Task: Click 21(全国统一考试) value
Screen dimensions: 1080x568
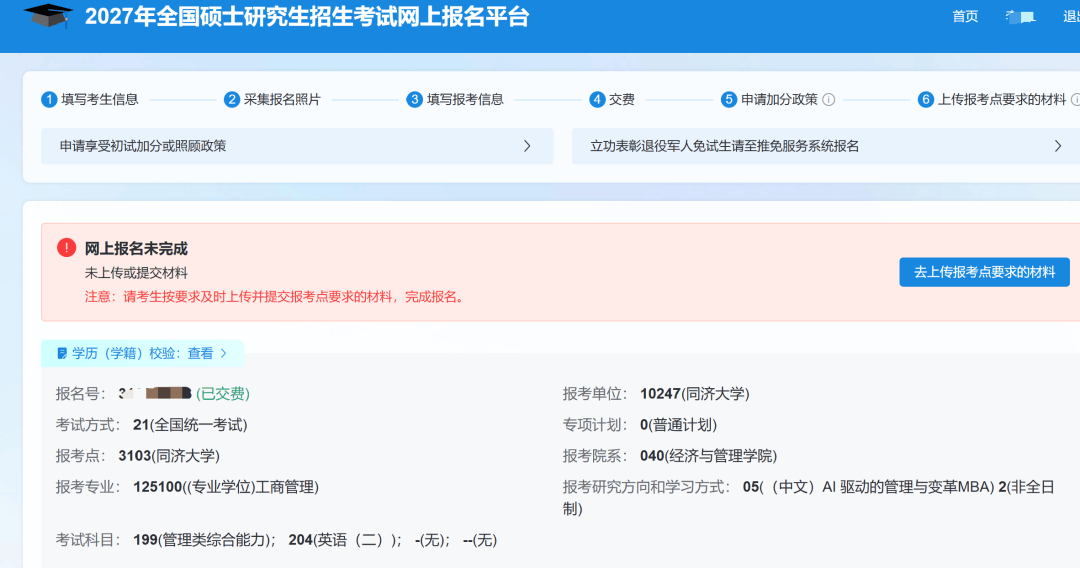Action: [x=190, y=425]
